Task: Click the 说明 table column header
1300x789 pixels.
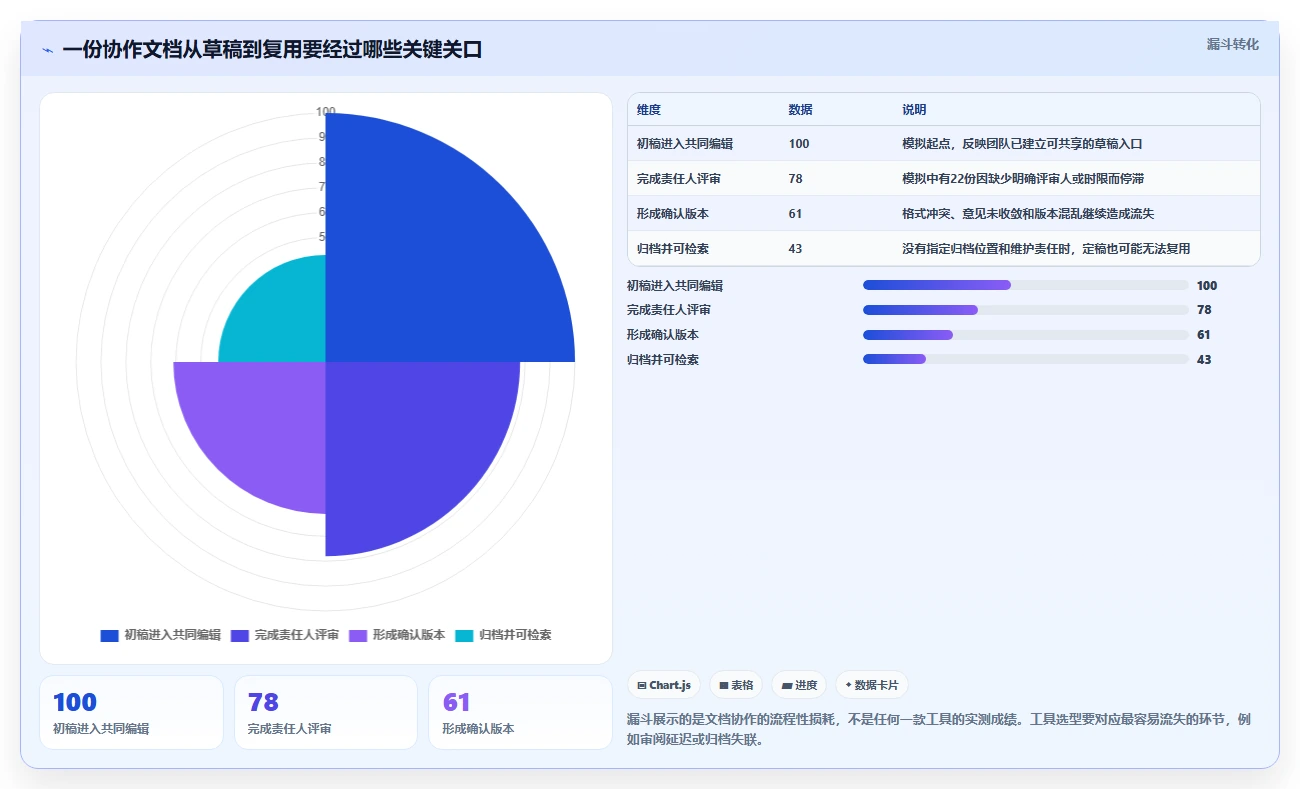Action: 914,110
